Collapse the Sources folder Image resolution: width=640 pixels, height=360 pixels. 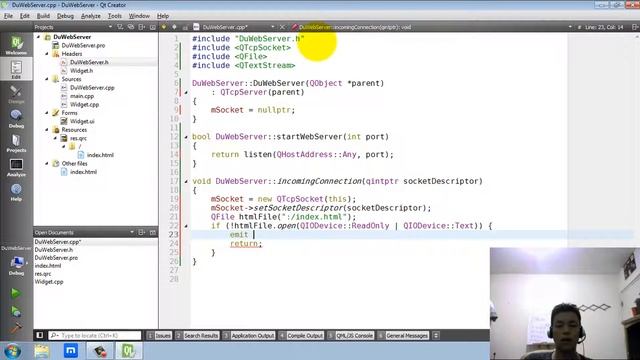[47, 79]
